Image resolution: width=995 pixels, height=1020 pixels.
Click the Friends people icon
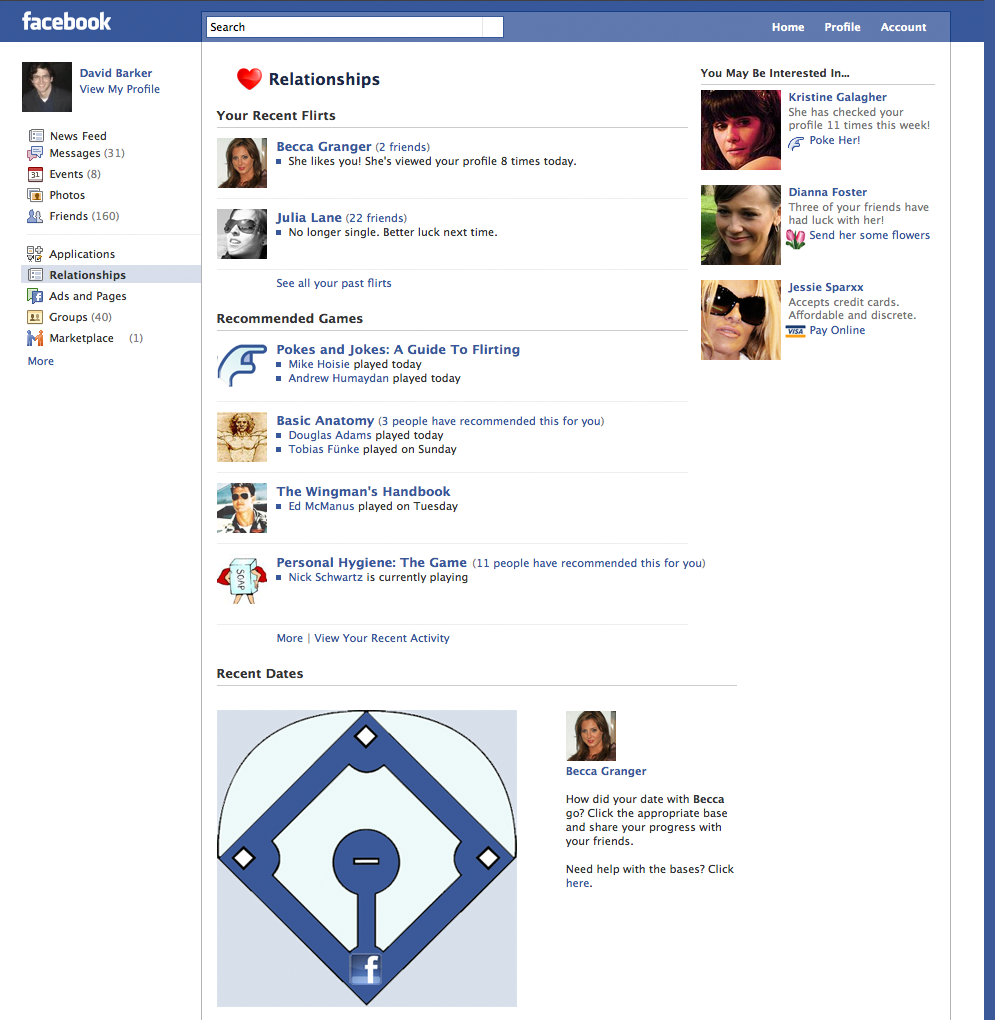coord(35,216)
